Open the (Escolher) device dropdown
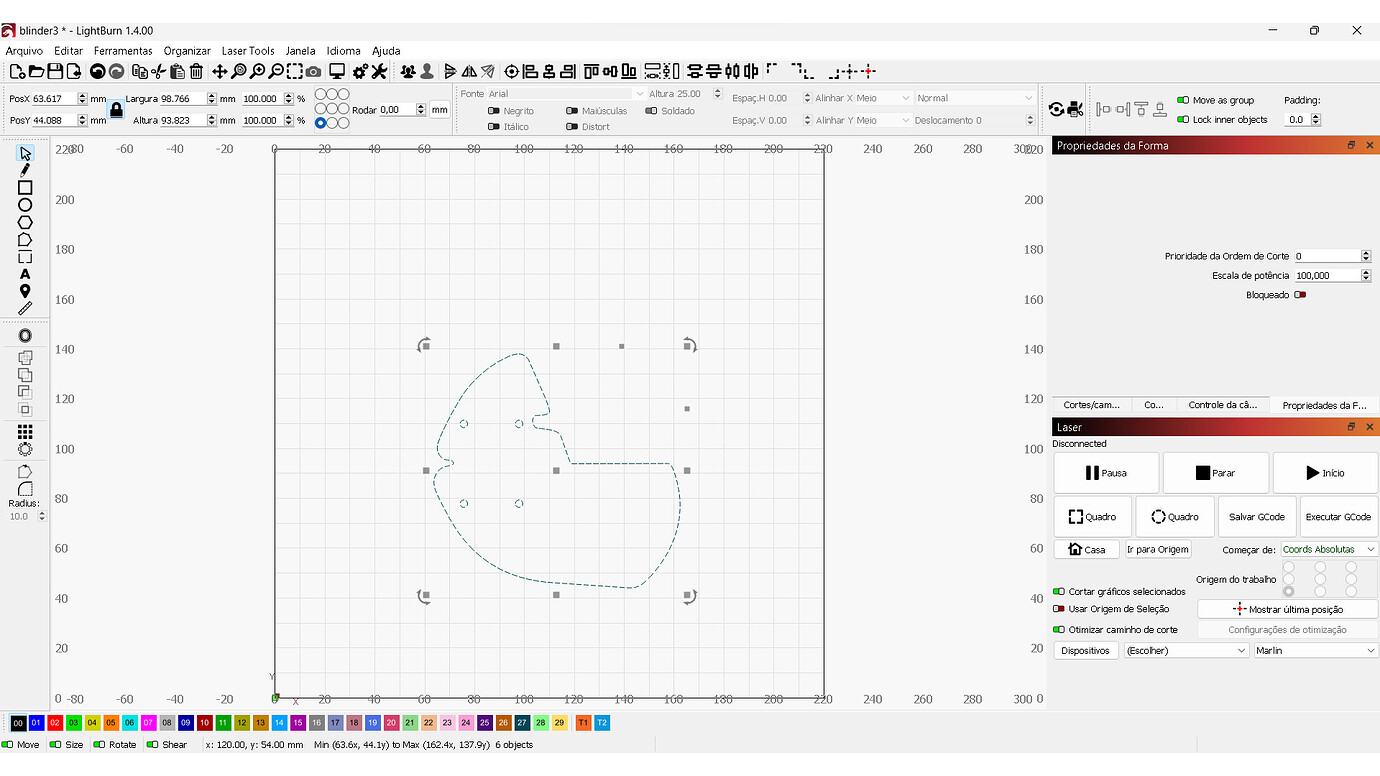Viewport: 1380px width, 776px height. (x=1185, y=651)
